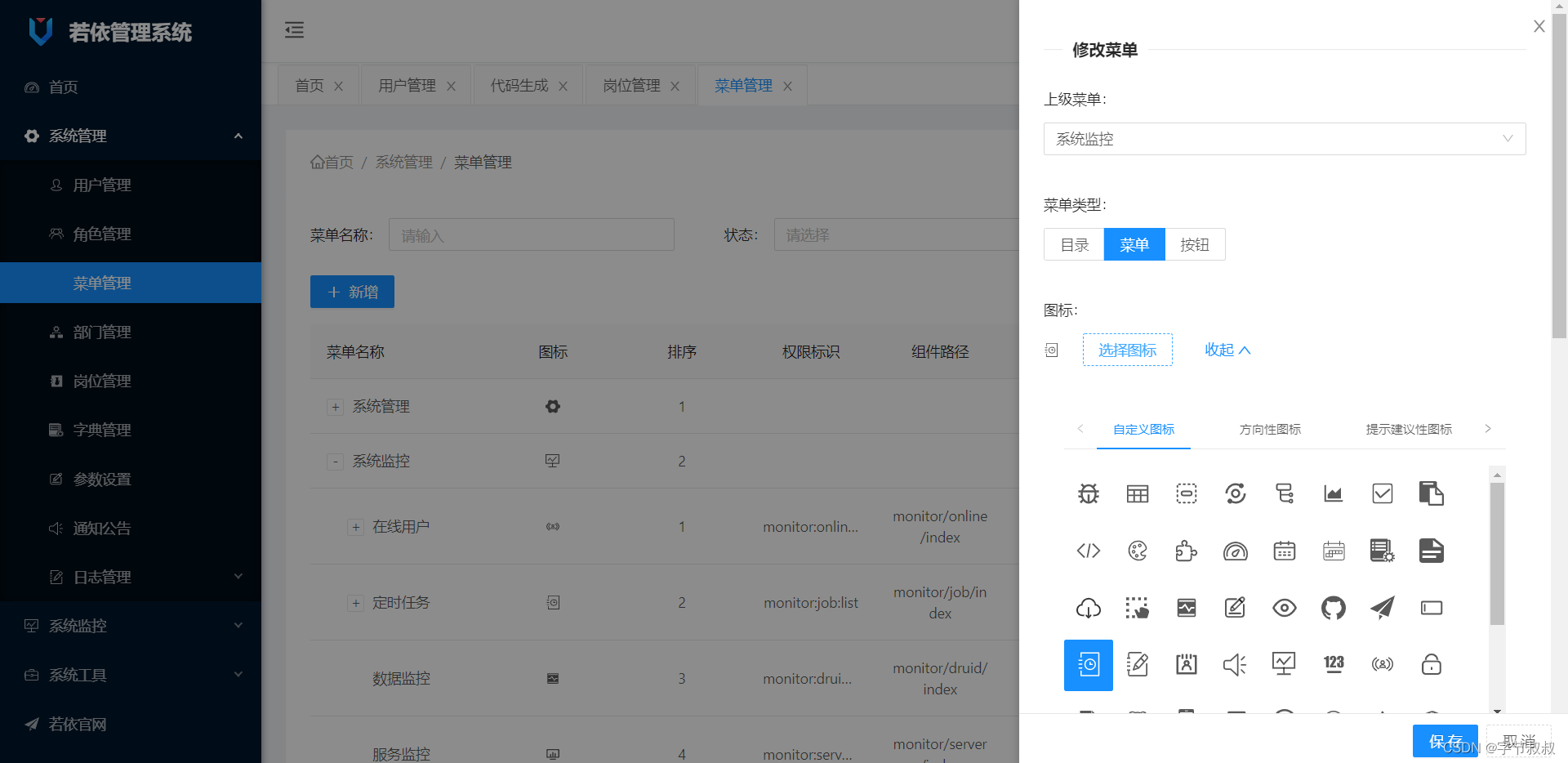The image size is (1568, 763).
Task: Click the 新增 button to add a menu
Action: 352,292
